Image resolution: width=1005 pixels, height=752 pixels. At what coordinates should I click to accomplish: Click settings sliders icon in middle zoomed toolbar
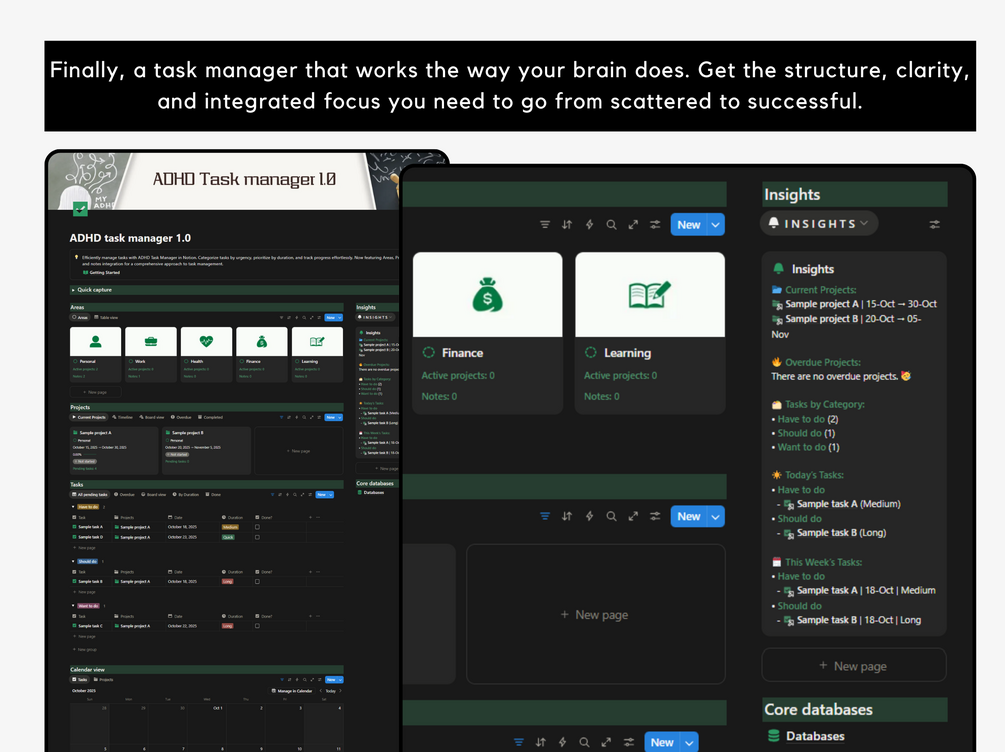click(x=655, y=516)
